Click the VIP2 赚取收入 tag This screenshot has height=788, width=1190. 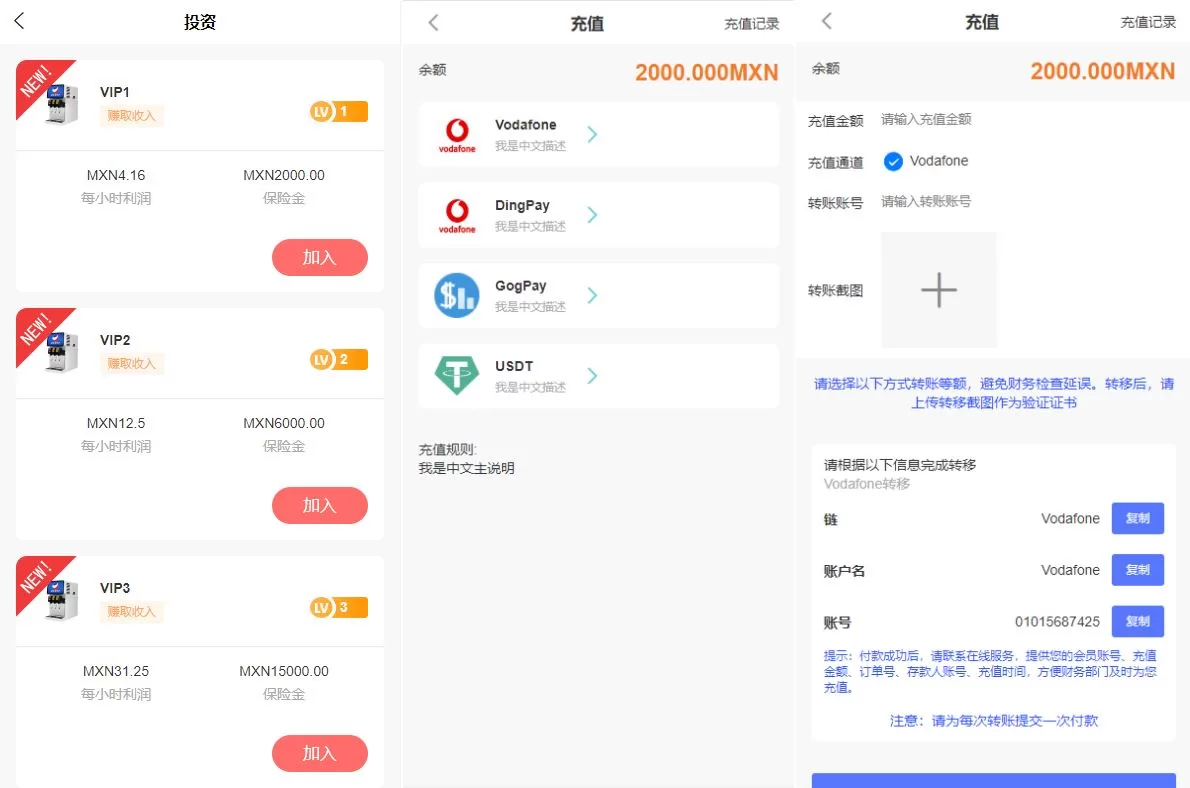[131, 364]
